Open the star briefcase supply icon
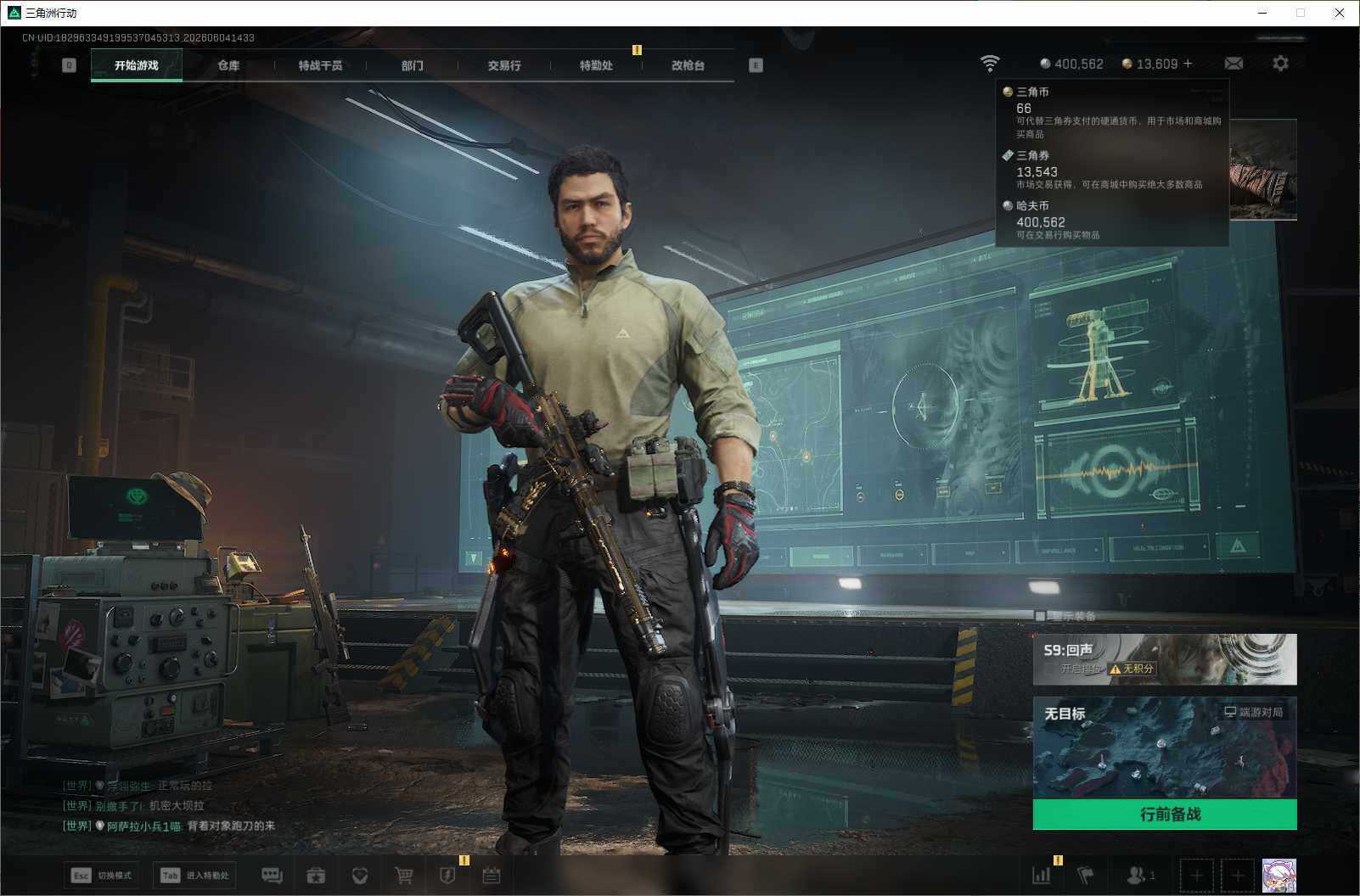This screenshot has width=1360, height=896. (316, 875)
